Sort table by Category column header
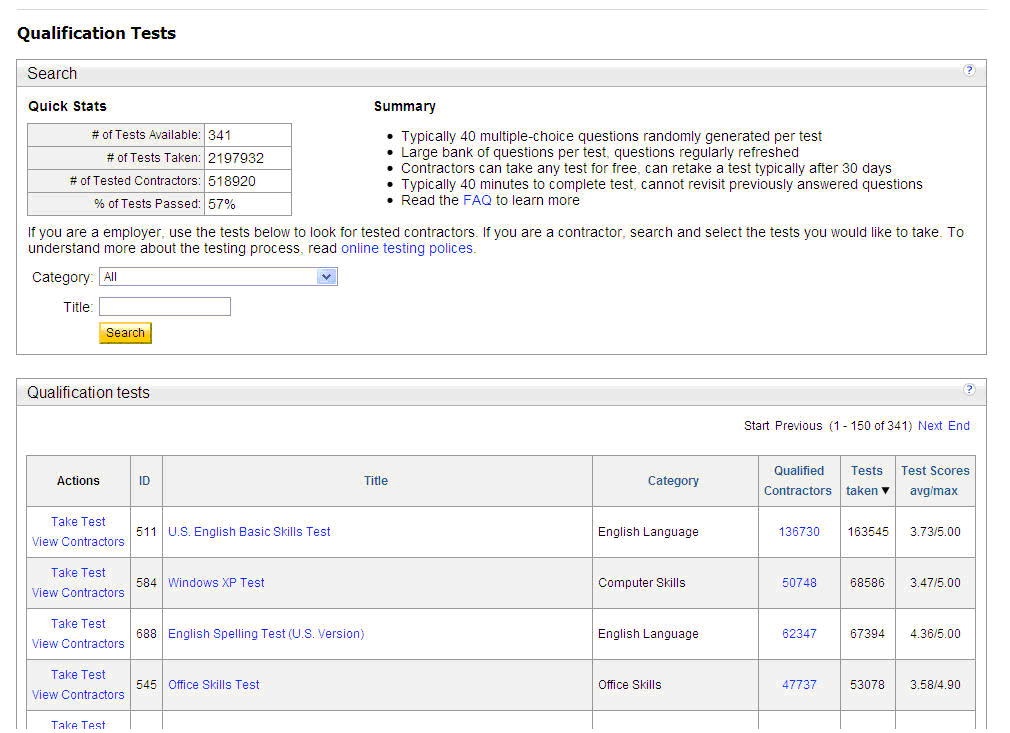 (x=673, y=481)
